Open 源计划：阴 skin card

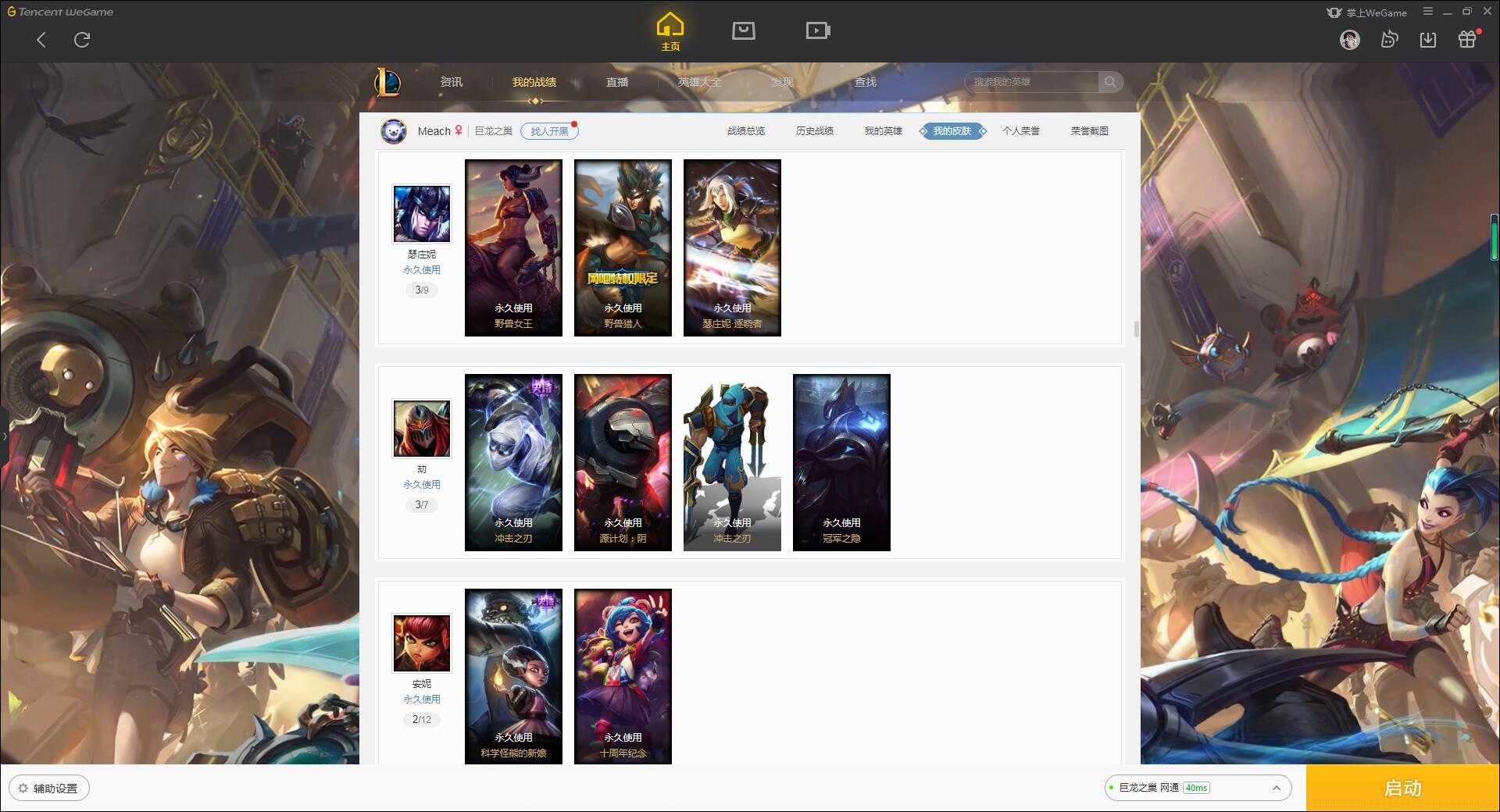click(623, 463)
